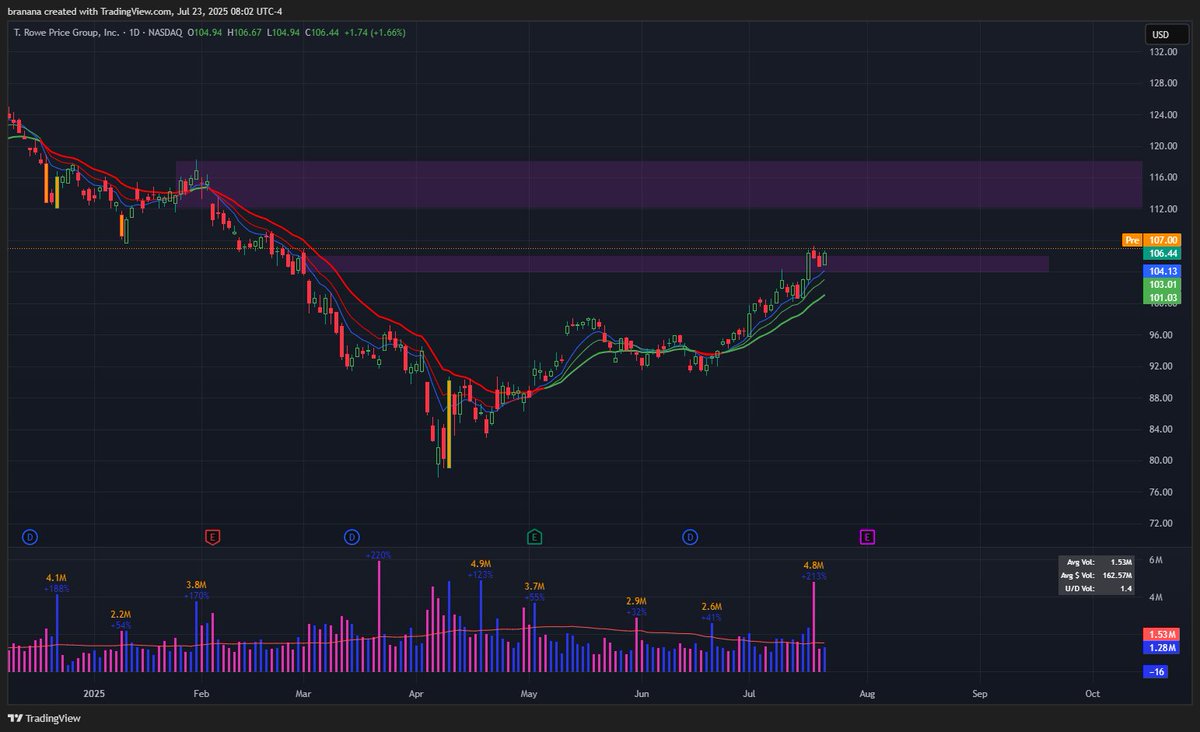Click the Oct label on time axis

(x=1093, y=693)
